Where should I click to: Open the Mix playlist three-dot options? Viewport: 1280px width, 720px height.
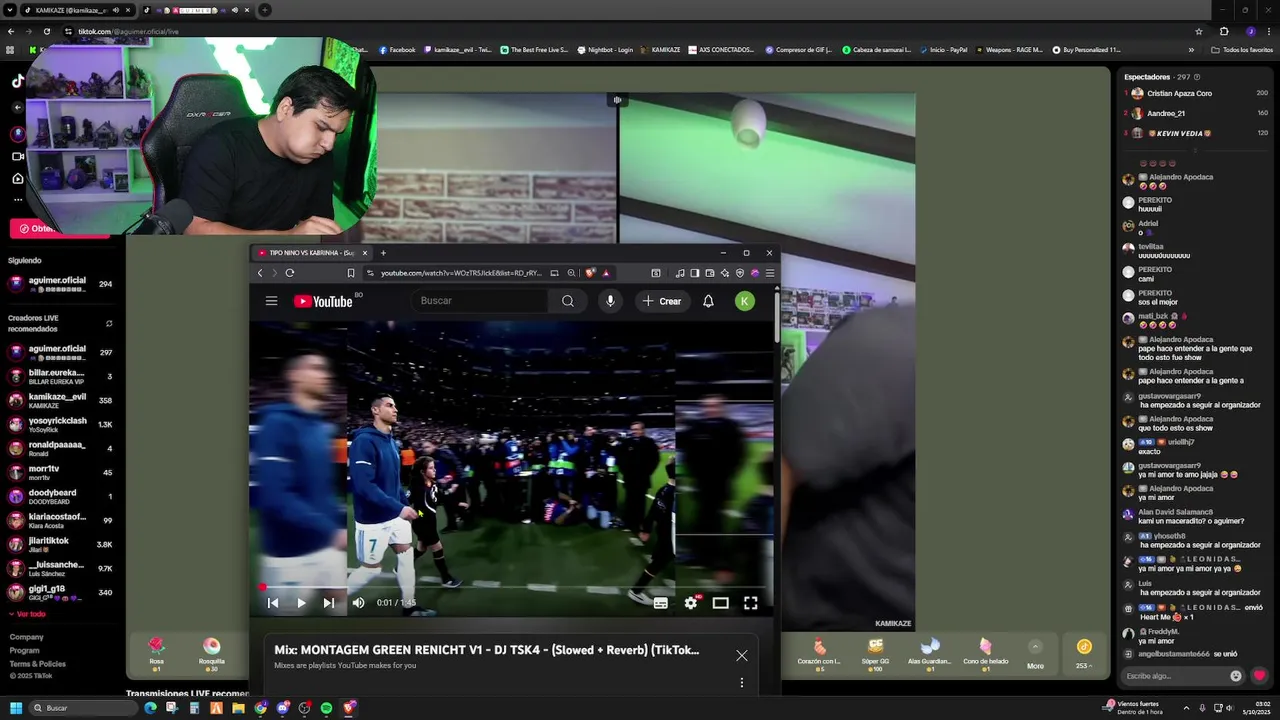741,683
